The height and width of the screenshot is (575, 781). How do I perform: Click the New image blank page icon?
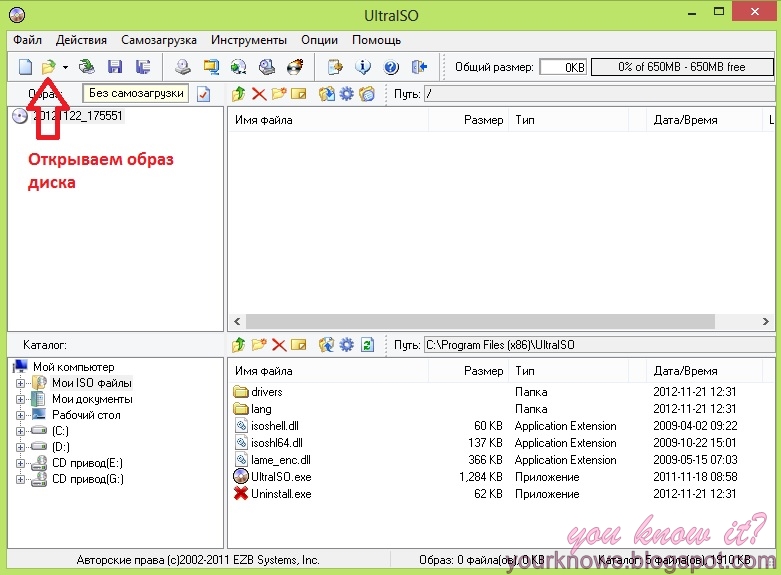(x=25, y=67)
